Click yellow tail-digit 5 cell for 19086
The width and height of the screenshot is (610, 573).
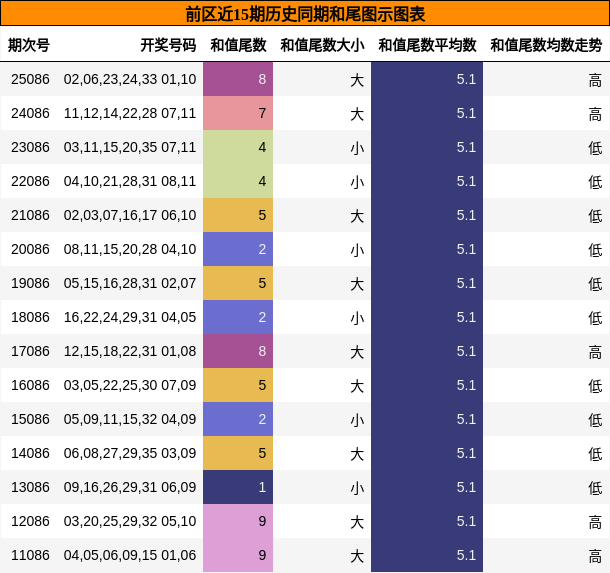click(238, 283)
